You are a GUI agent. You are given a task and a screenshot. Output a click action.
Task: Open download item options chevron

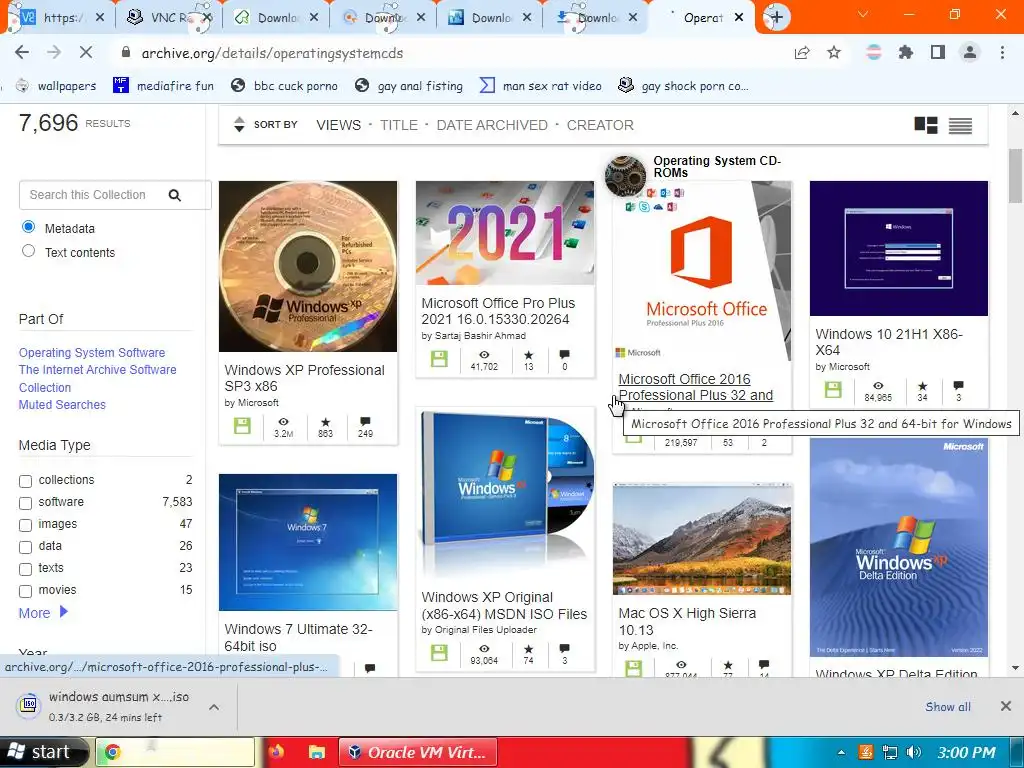coord(214,707)
